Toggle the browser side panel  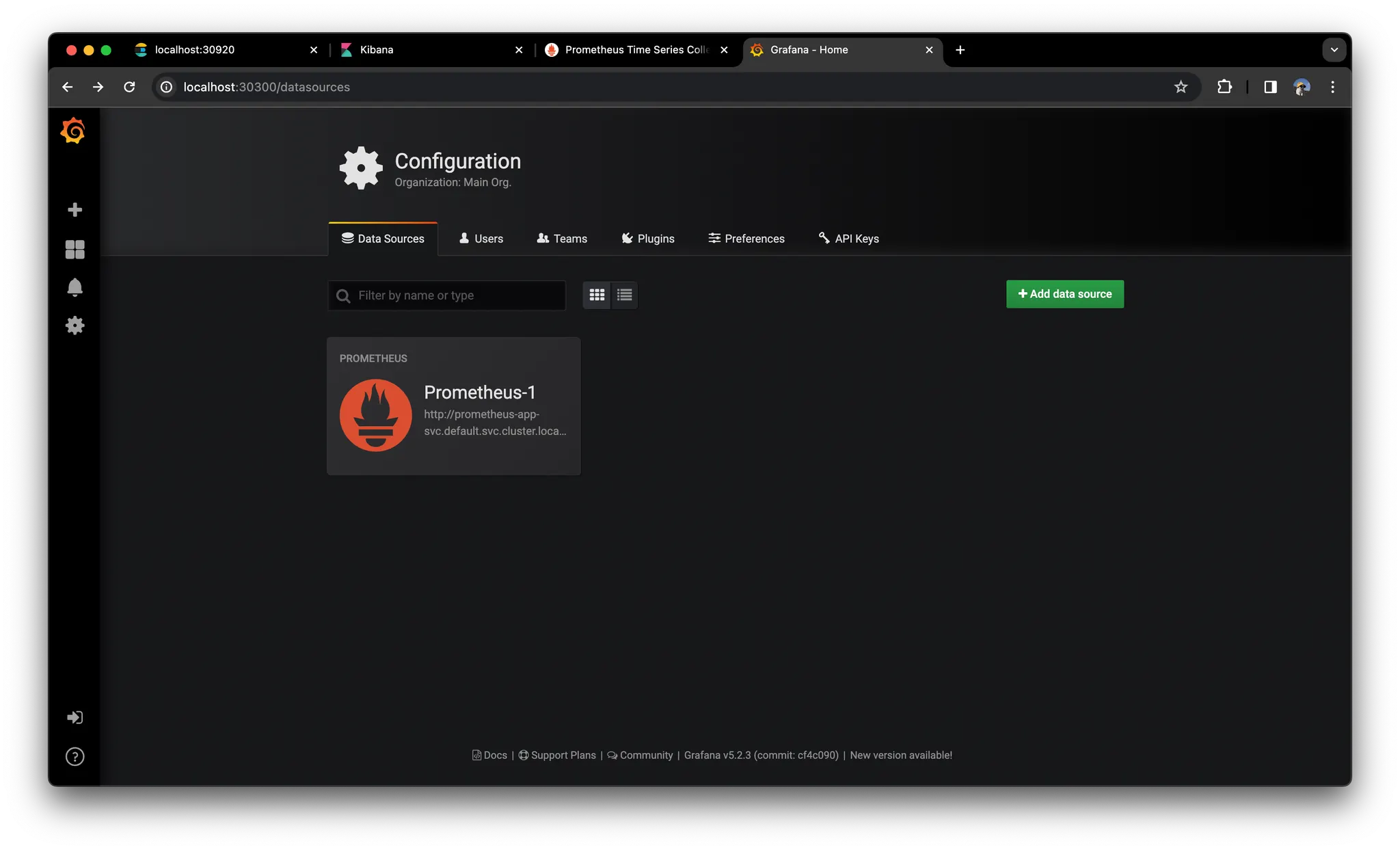pyautogui.click(x=1270, y=87)
